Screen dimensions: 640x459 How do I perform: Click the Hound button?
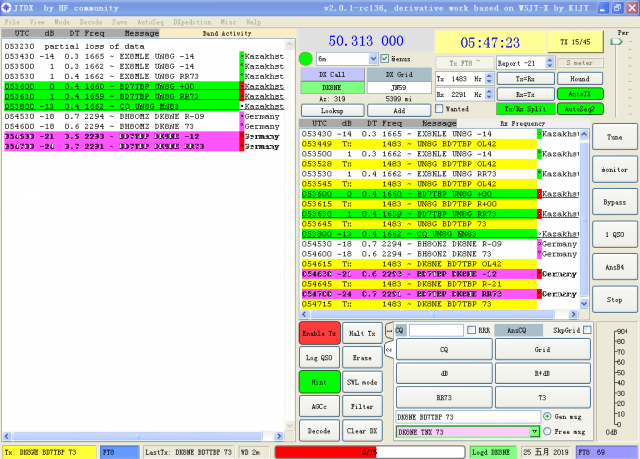pos(580,78)
